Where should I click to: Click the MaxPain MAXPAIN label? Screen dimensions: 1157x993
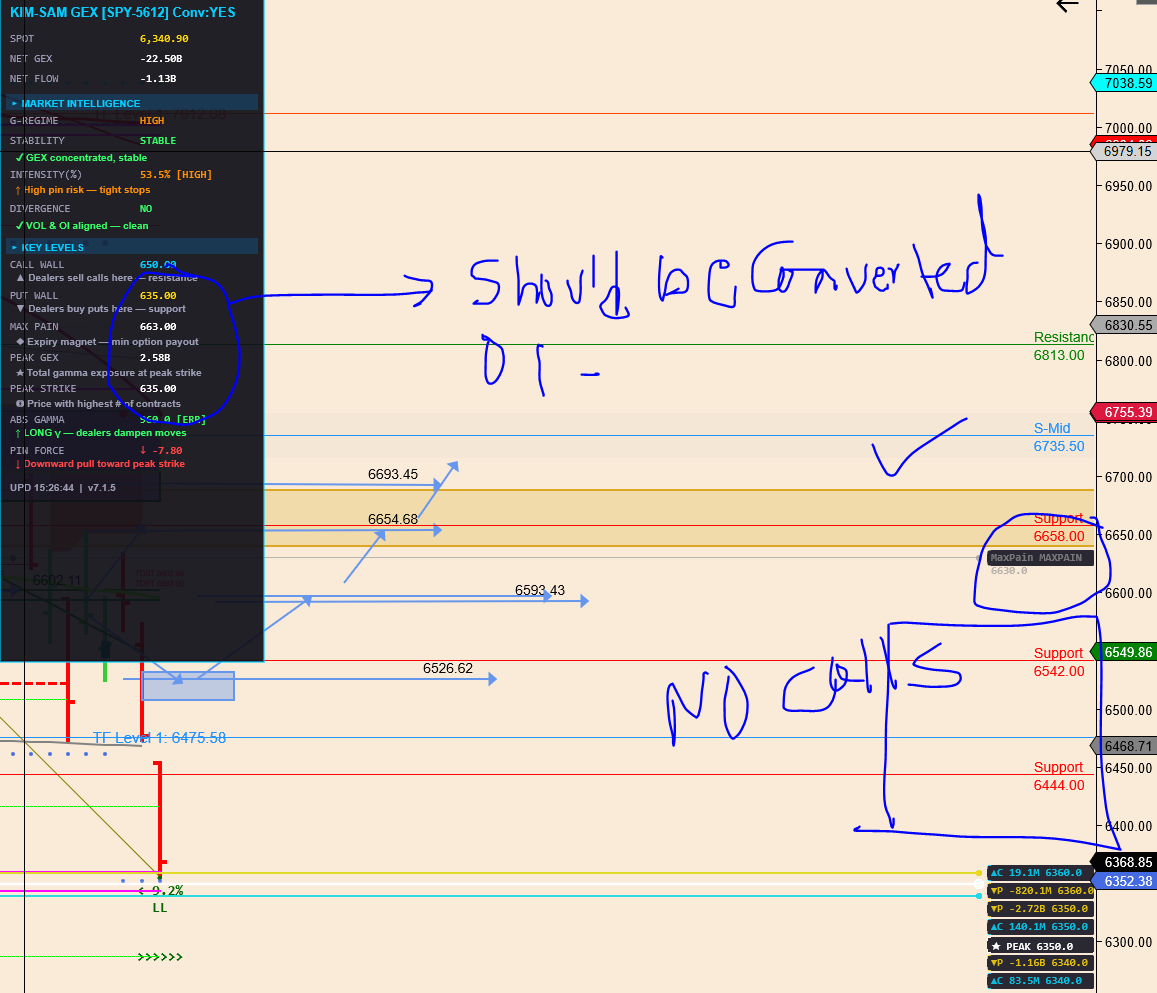coord(1036,558)
